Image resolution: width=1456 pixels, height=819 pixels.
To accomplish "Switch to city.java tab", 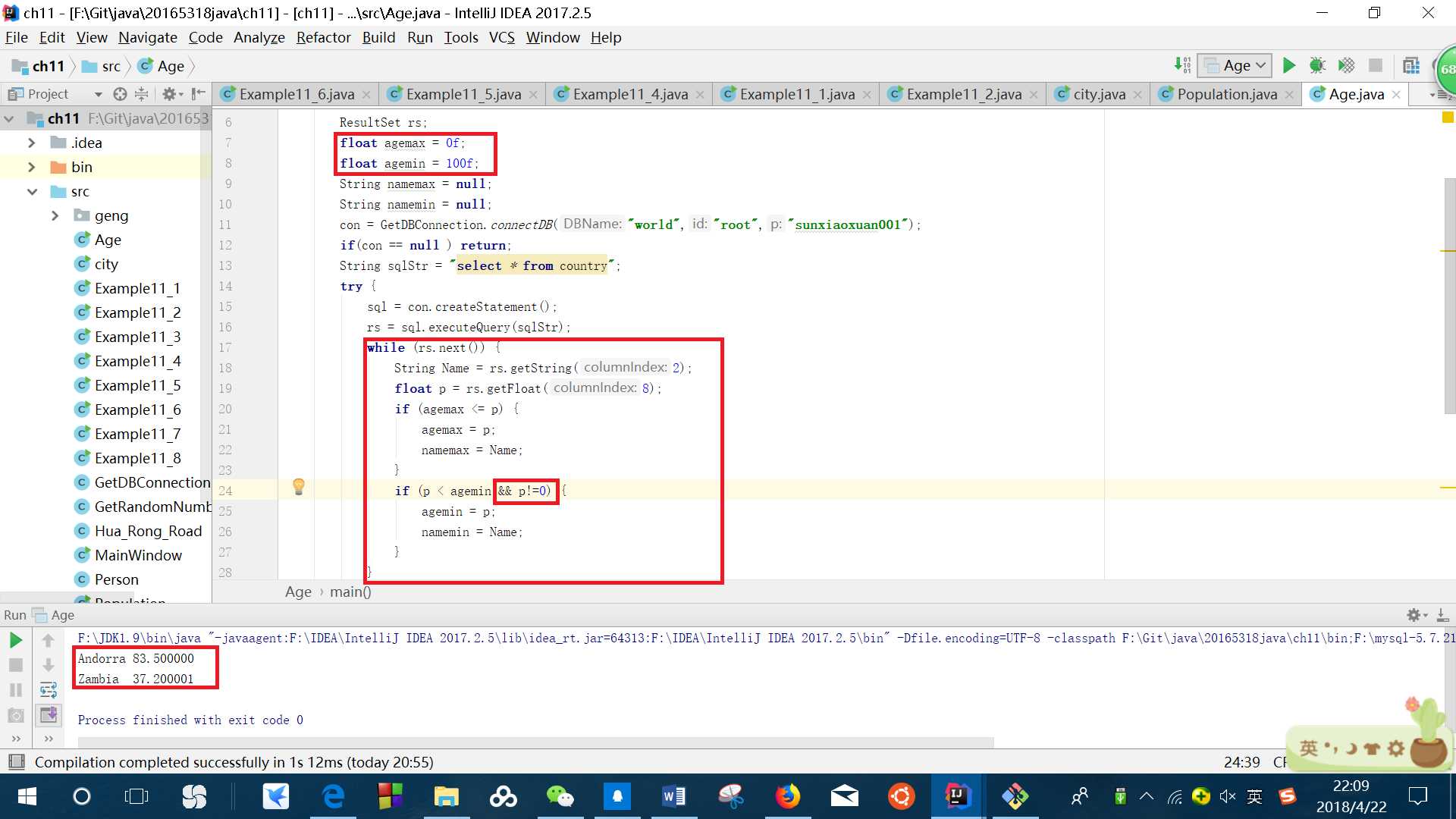I will 1099,95.
